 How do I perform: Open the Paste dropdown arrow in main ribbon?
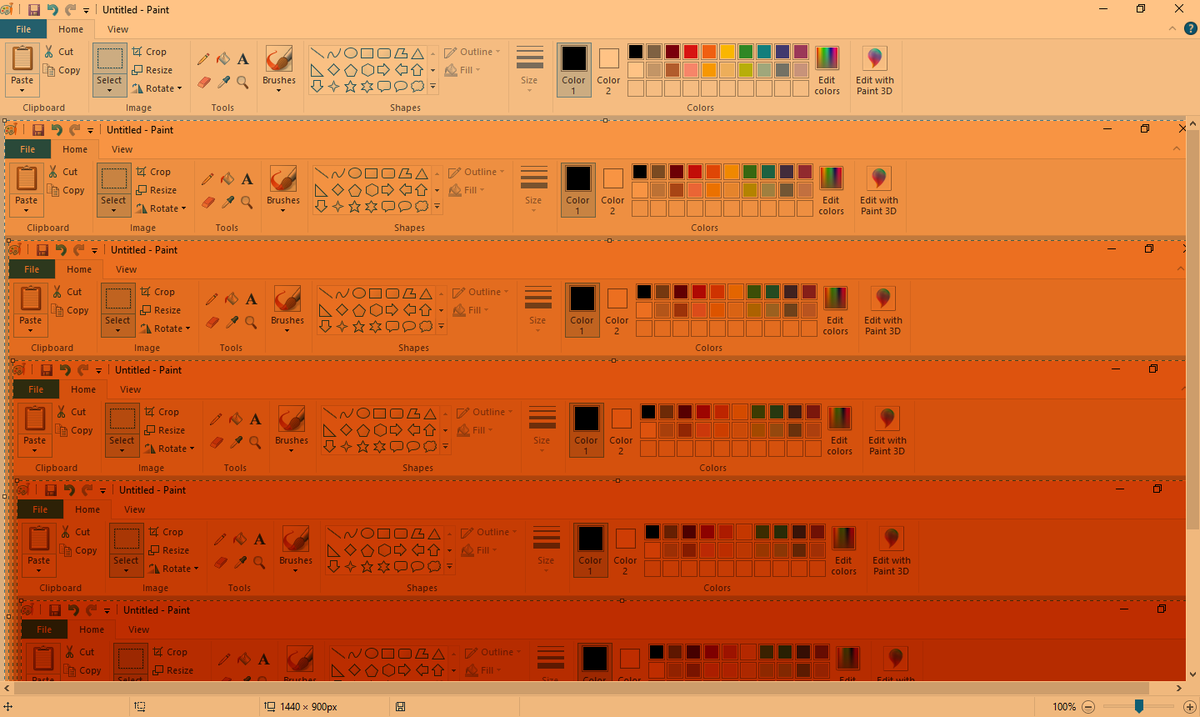click(22, 89)
